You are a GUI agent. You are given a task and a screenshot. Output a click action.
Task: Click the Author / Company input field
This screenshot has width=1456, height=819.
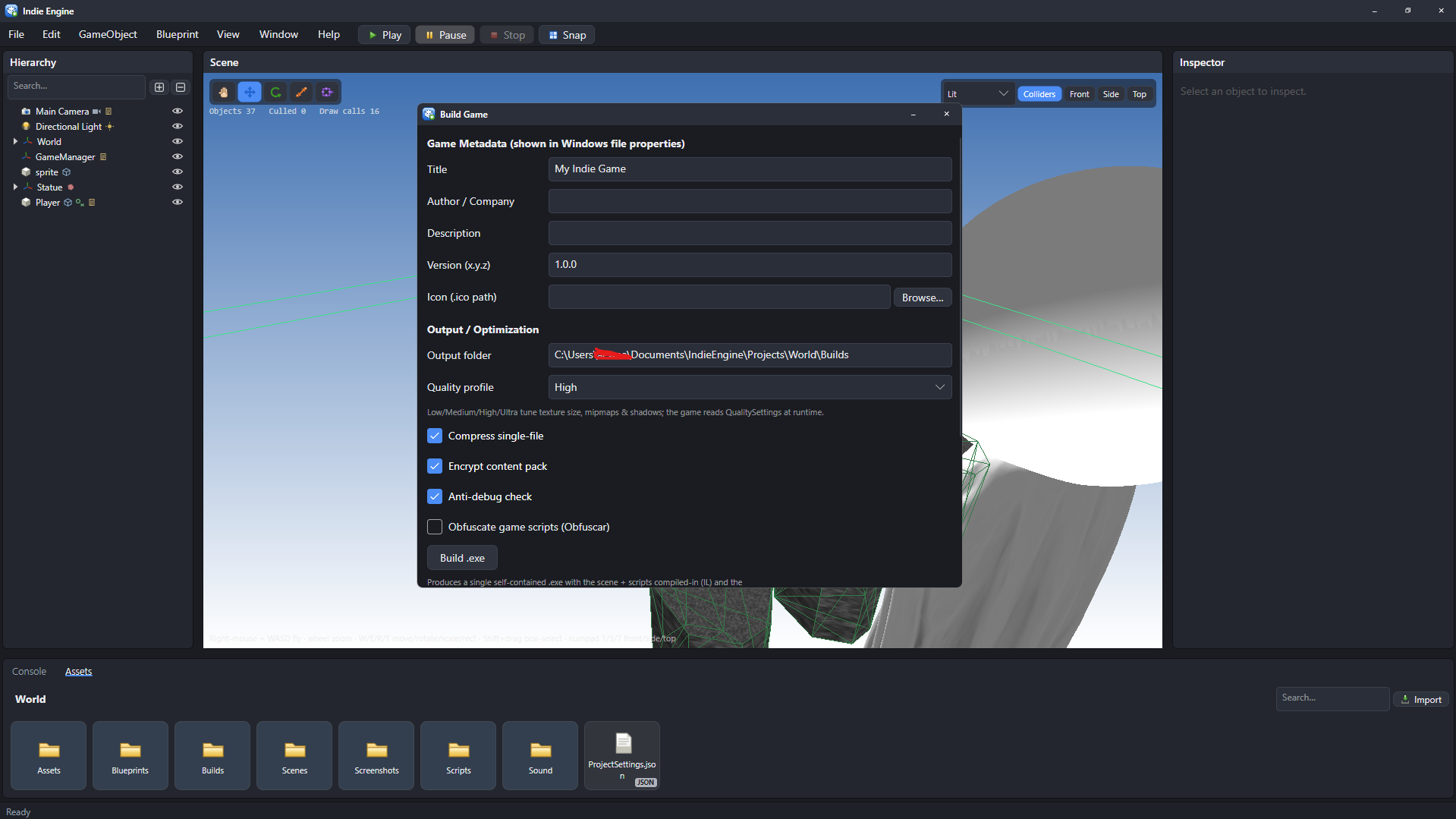(750, 201)
